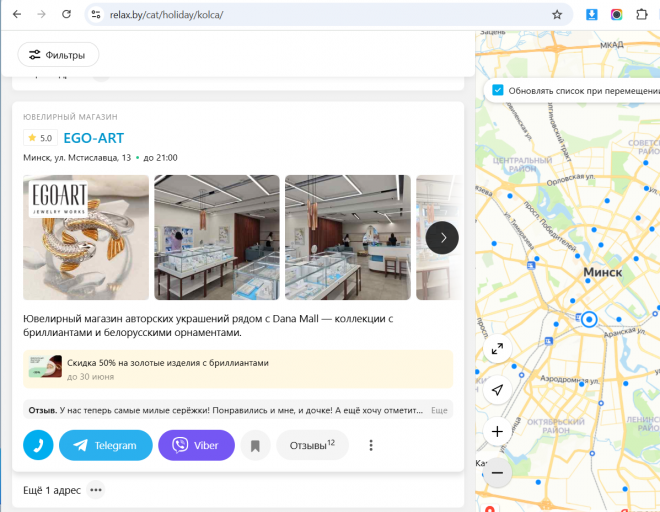This screenshot has height=512, width=660.
Task: Open the Extensions puzzle icon
Action: (x=641, y=15)
